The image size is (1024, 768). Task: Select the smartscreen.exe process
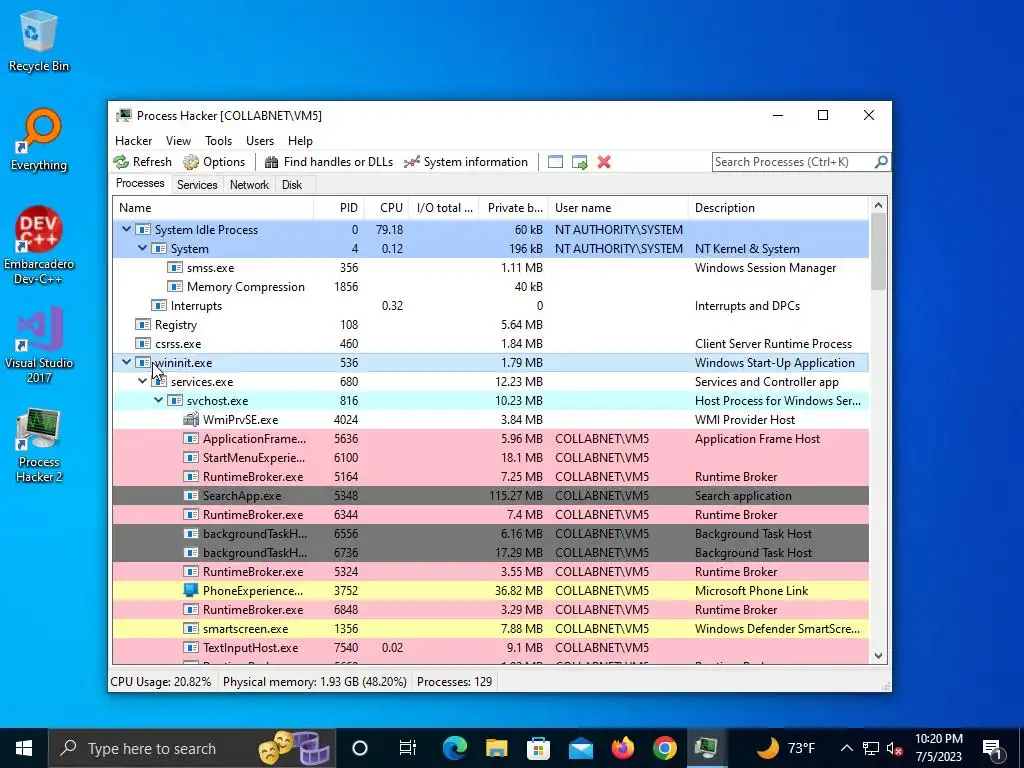(x=490, y=629)
